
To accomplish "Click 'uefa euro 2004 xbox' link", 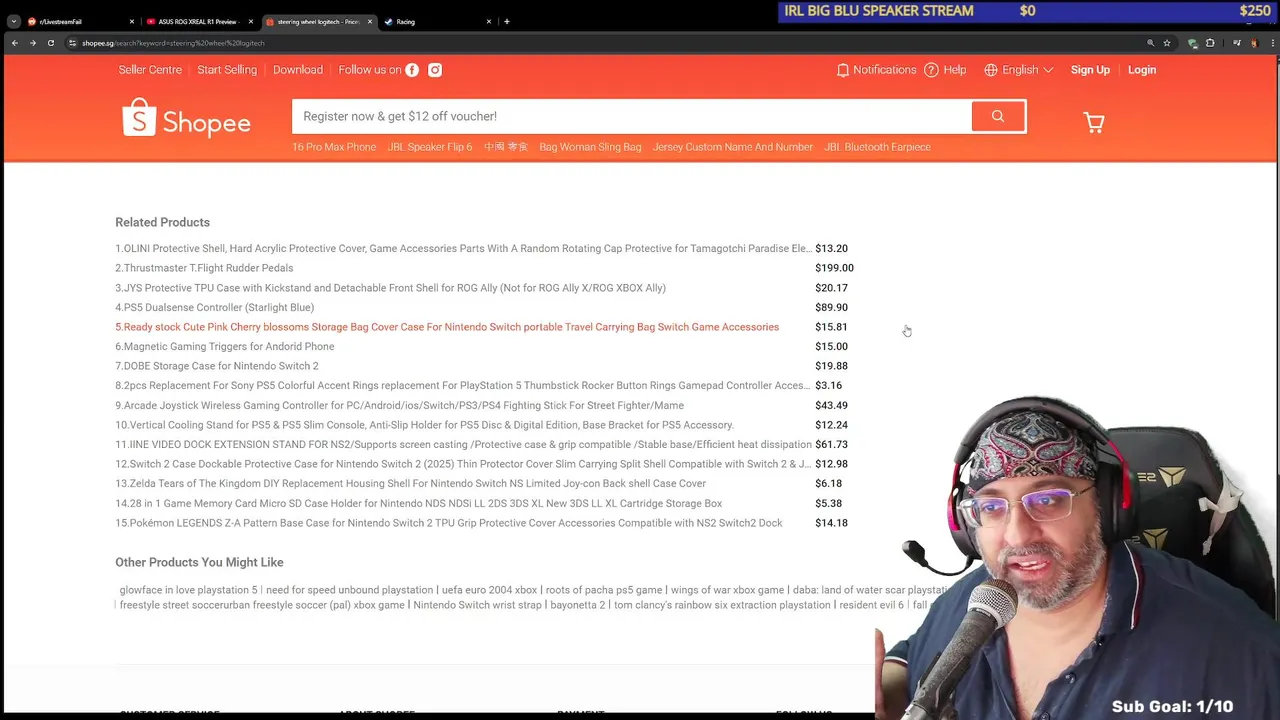I will [489, 590].
